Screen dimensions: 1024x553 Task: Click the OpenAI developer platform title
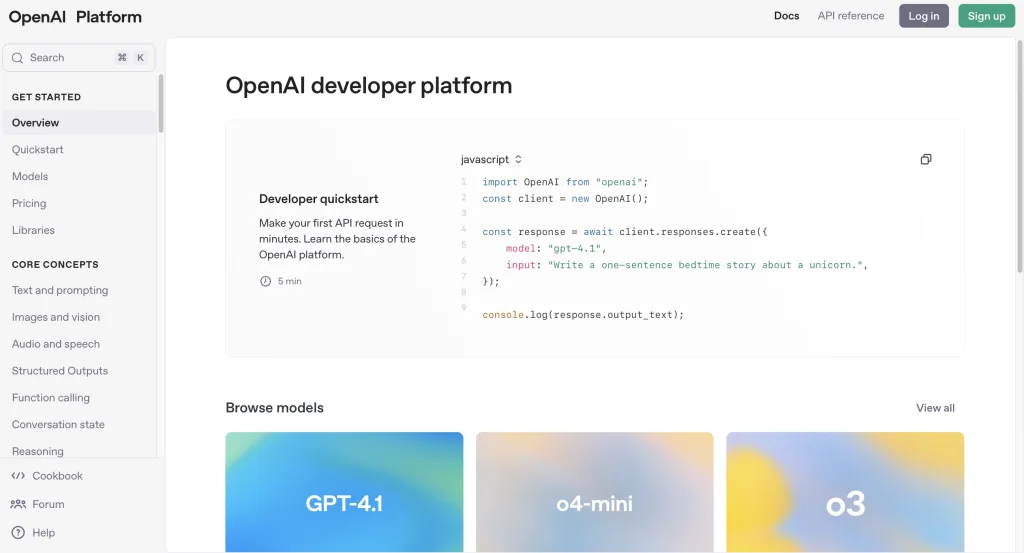[x=369, y=86]
